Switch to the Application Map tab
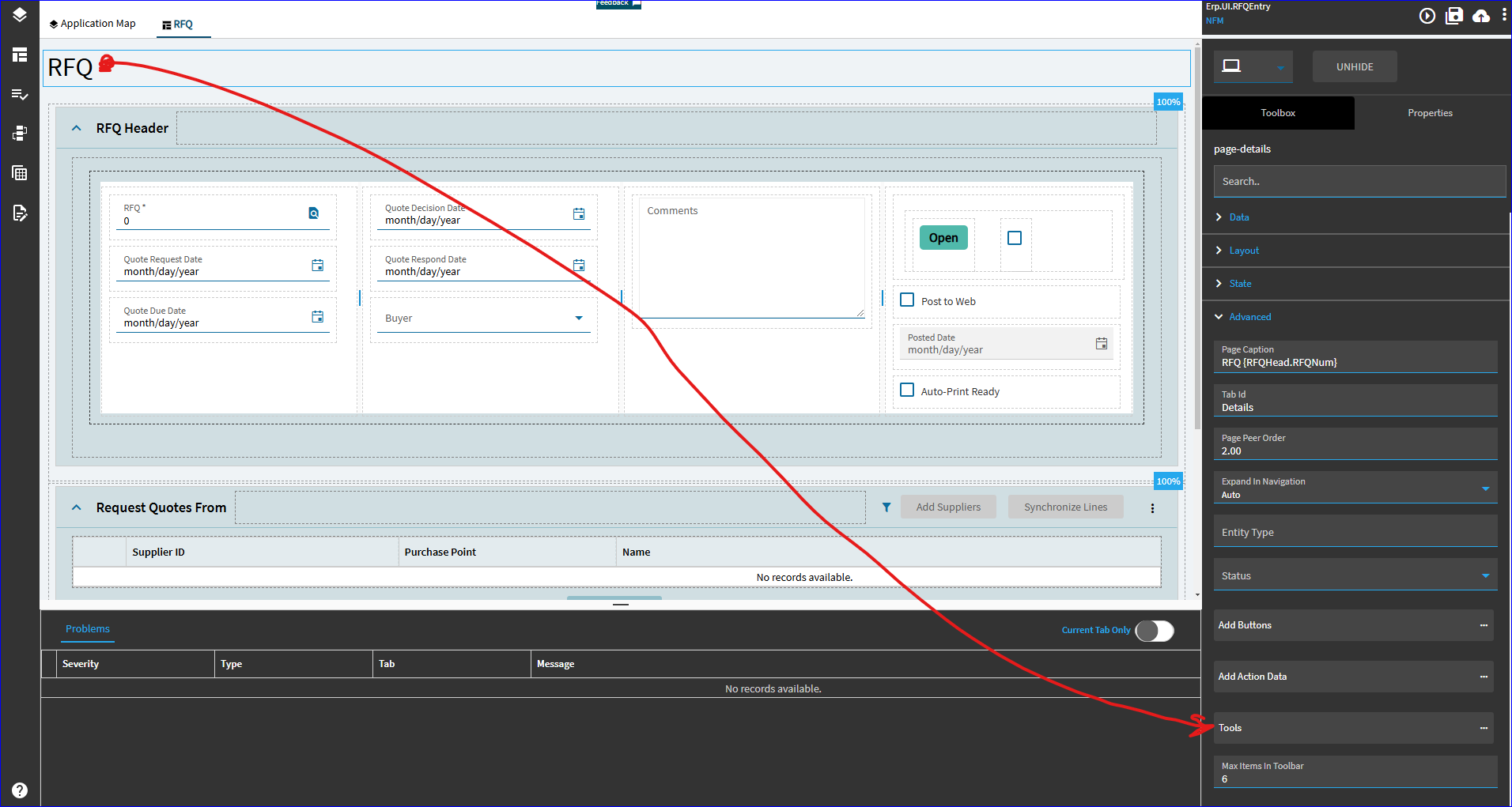Screen dimensions: 1512x807 [x=93, y=24]
